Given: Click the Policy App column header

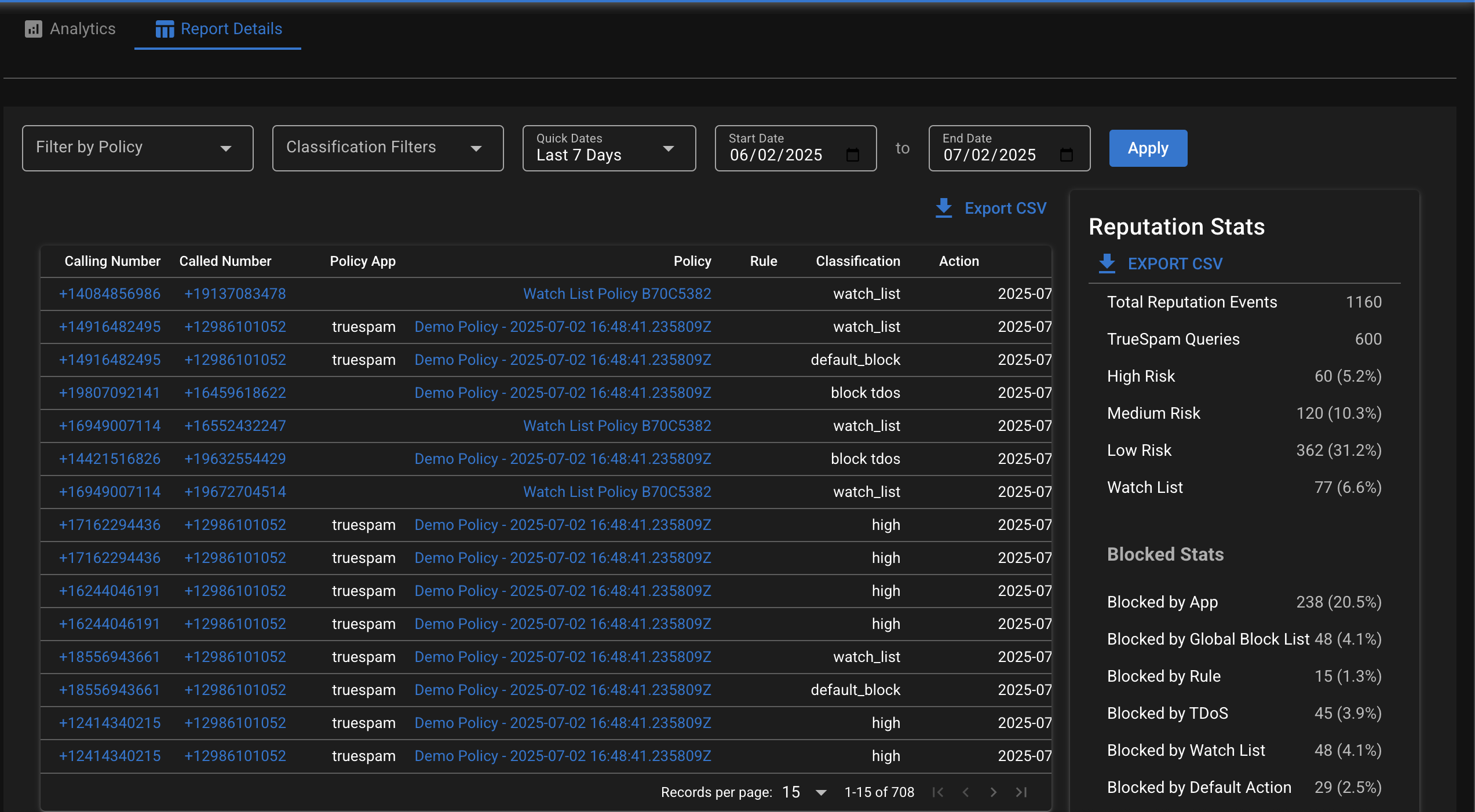Looking at the screenshot, I should coord(363,261).
